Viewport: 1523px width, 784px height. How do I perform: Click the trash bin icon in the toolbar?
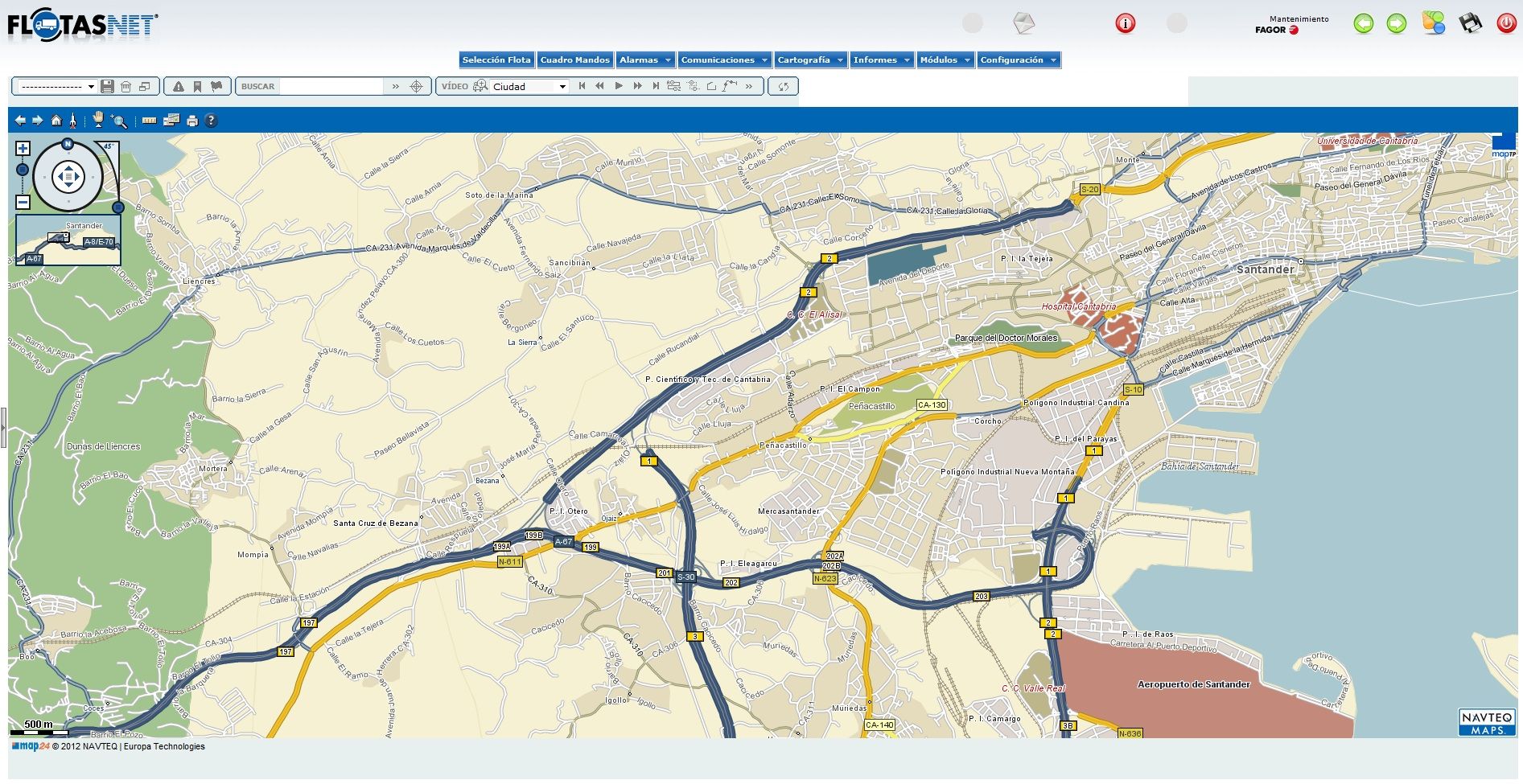tap(126, 86)
